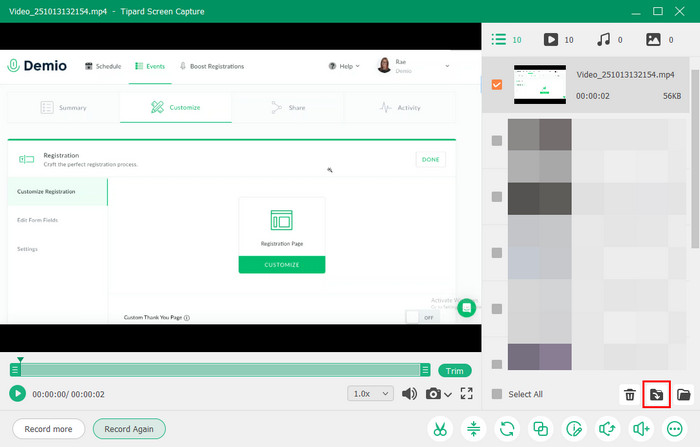Screen dimensions: 700x447
Task: Check the fourth recording's checkbox
Action: pyautogui.click(x=497, y=253)
